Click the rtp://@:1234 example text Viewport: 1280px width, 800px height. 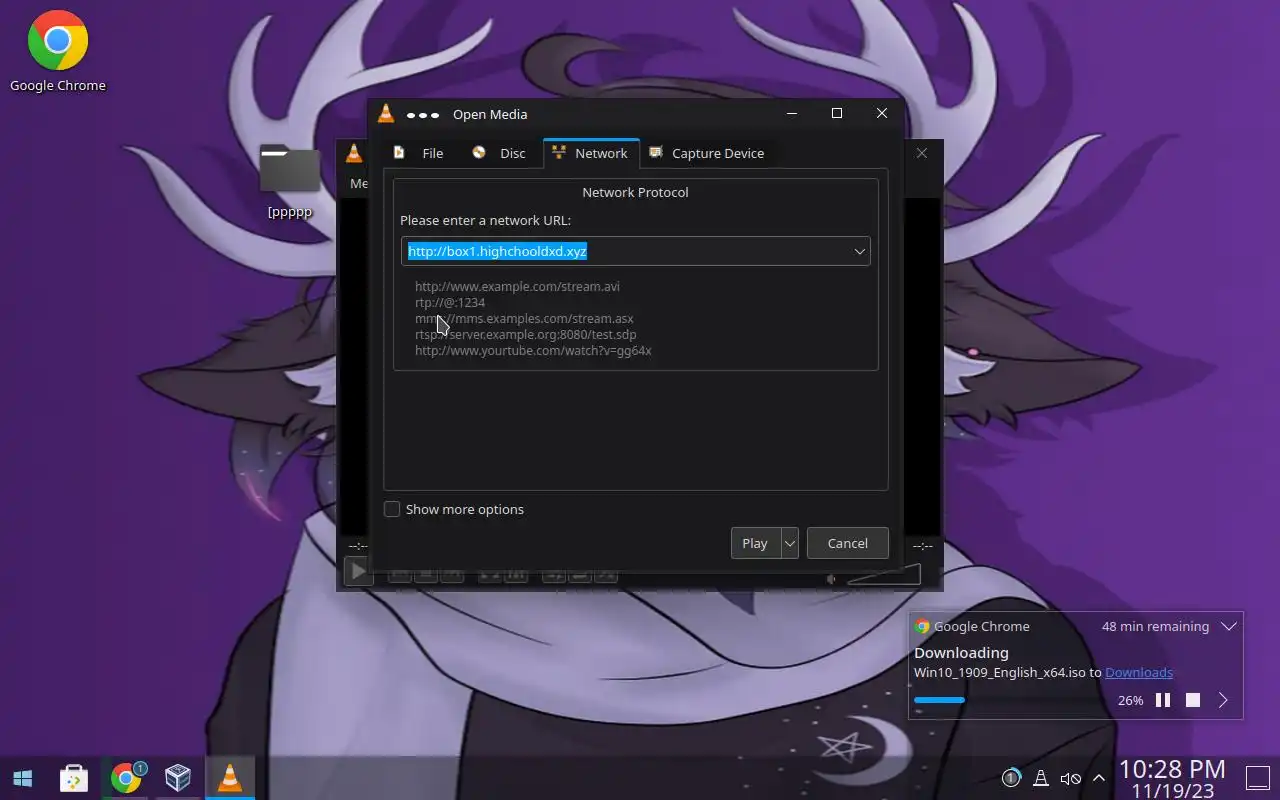pyautogui.click(x=450, y=302)
